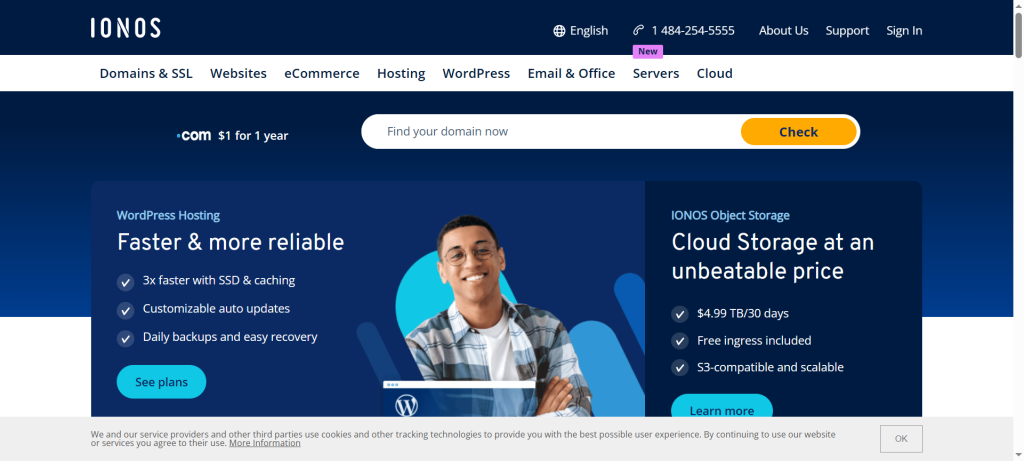This screenshot has height=461, width=1024.
Task: Dismiss cookie notice with OK
Action: pyautogui.click(x=901, y=439)
